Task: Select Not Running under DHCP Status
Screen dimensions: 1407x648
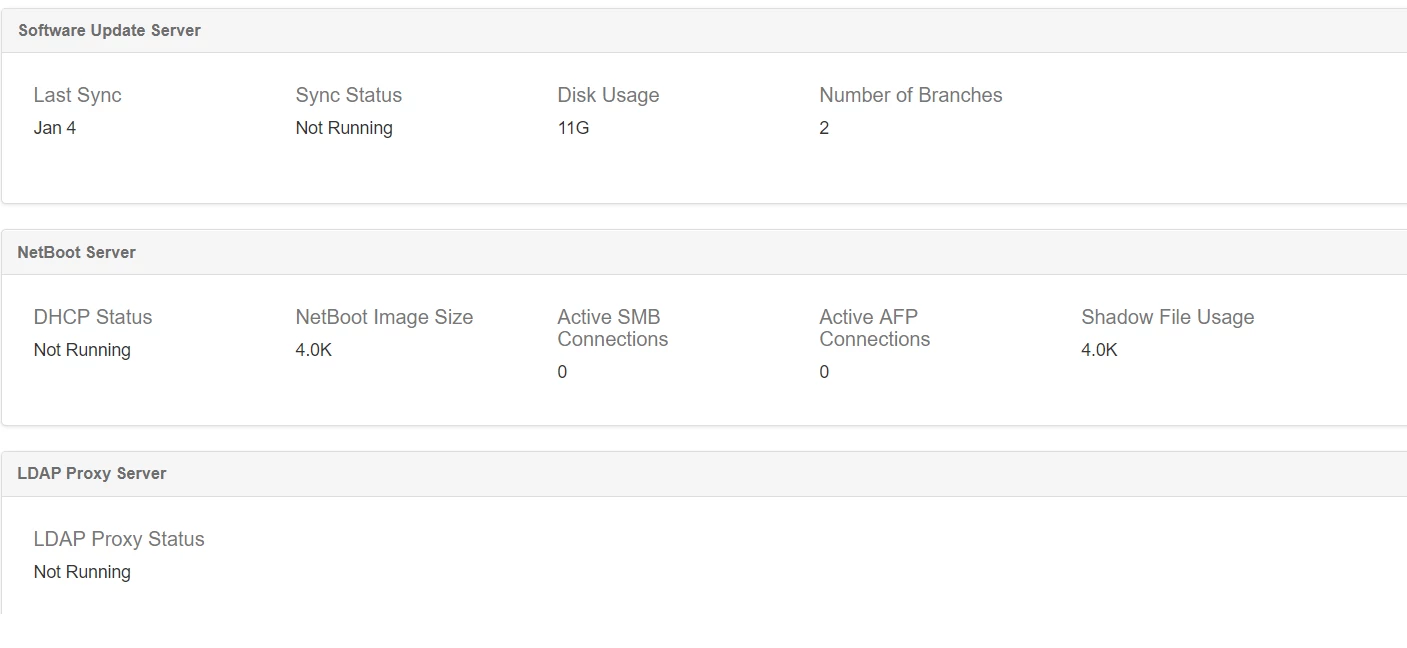Action: point(81,350)
